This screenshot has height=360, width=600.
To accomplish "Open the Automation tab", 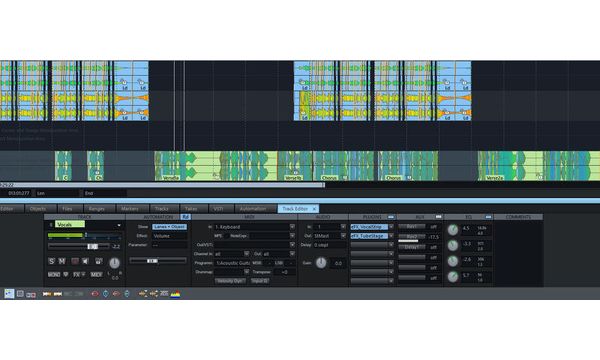I will tap(253, 209).
